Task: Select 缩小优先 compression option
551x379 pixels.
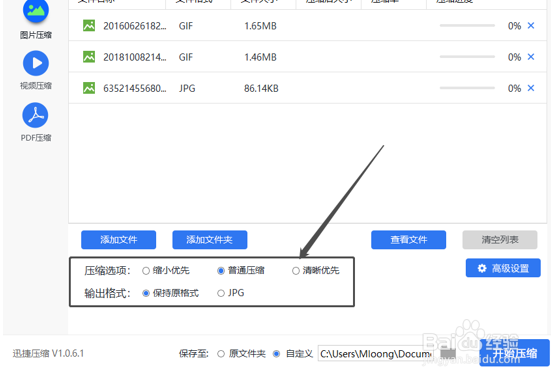Action: (x=146, y=271)
